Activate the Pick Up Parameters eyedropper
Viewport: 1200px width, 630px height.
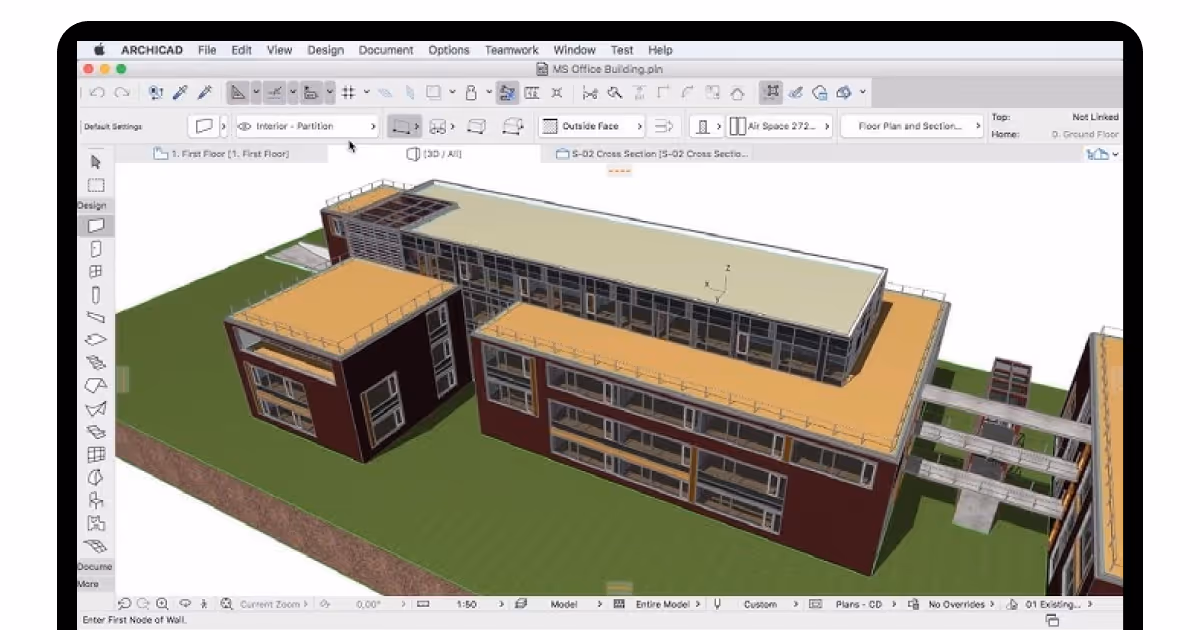click(x=180, y=93)
